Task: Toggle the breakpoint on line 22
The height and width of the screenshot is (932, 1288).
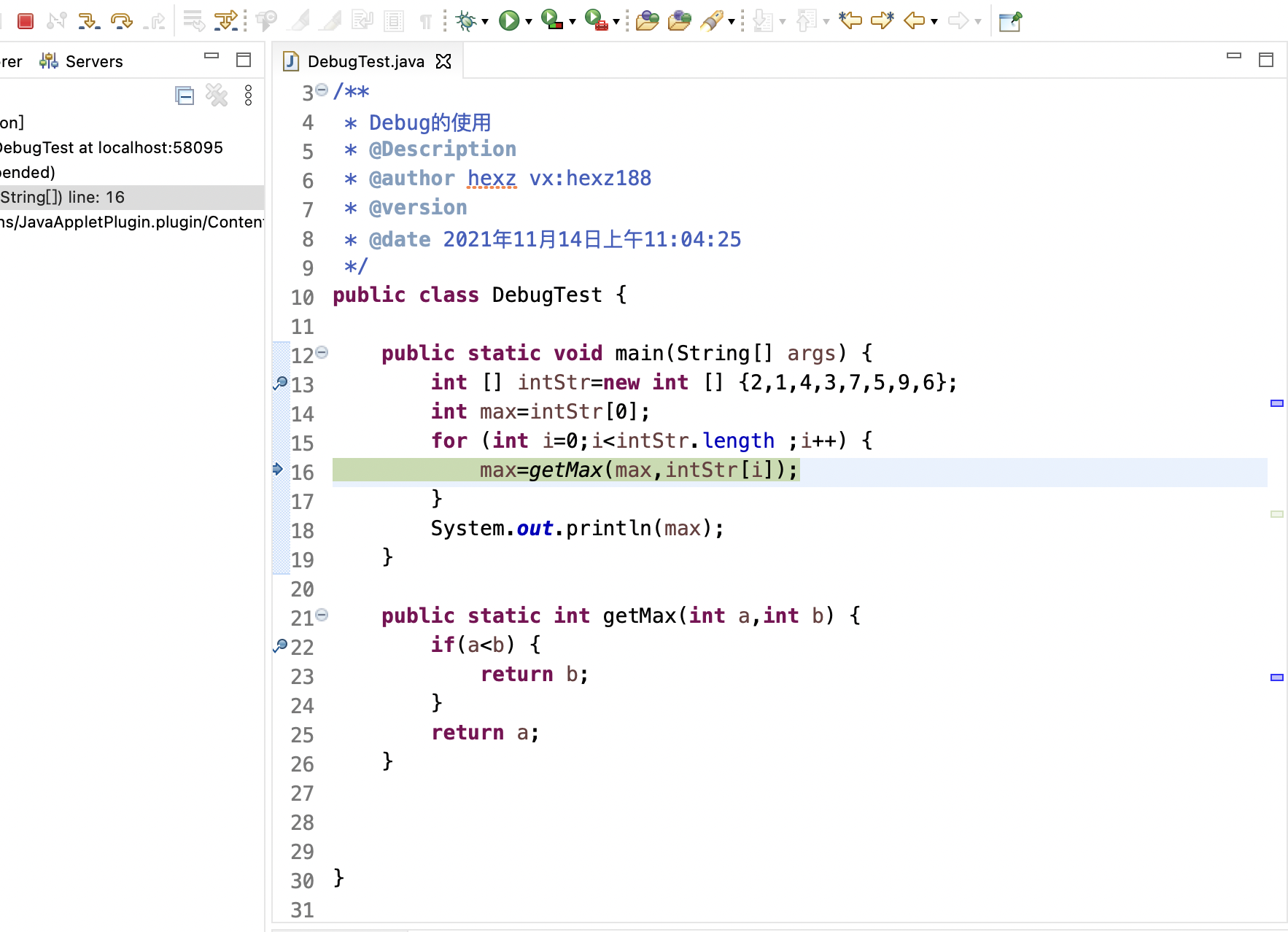Action: tap(280, 645)
